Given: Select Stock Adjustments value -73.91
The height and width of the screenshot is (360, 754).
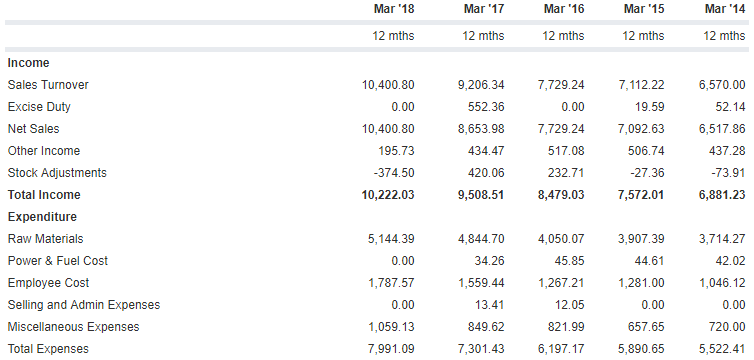Looking at the screenshot, I should (728, 173).
